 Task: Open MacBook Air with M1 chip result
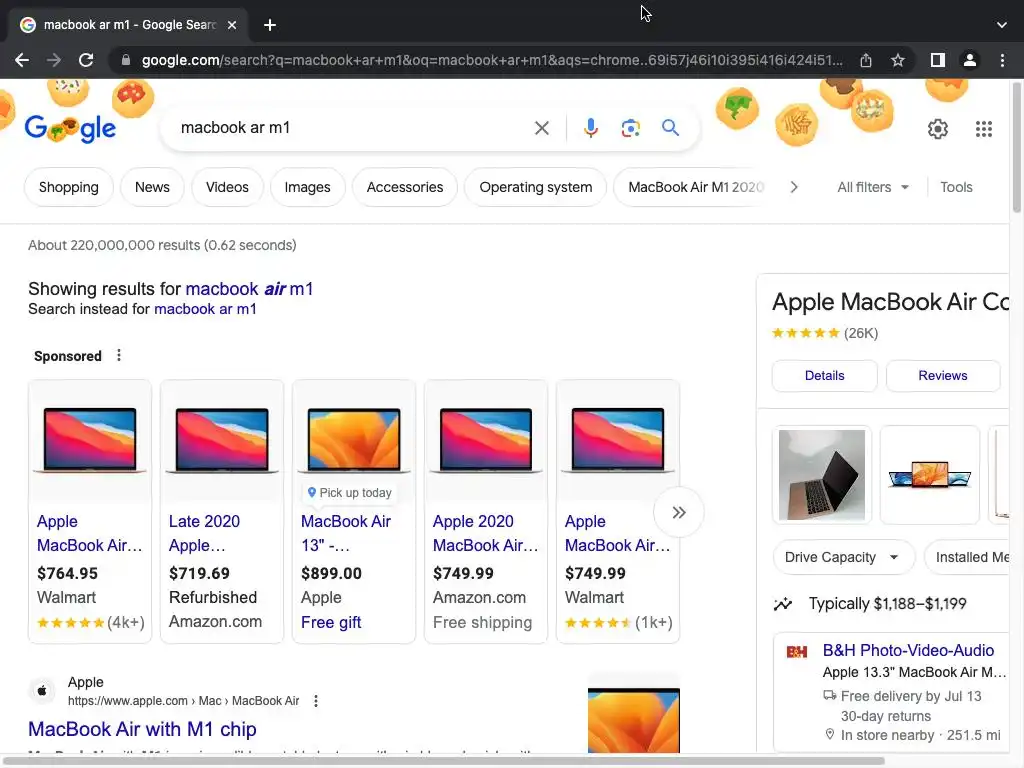(142, 729)
